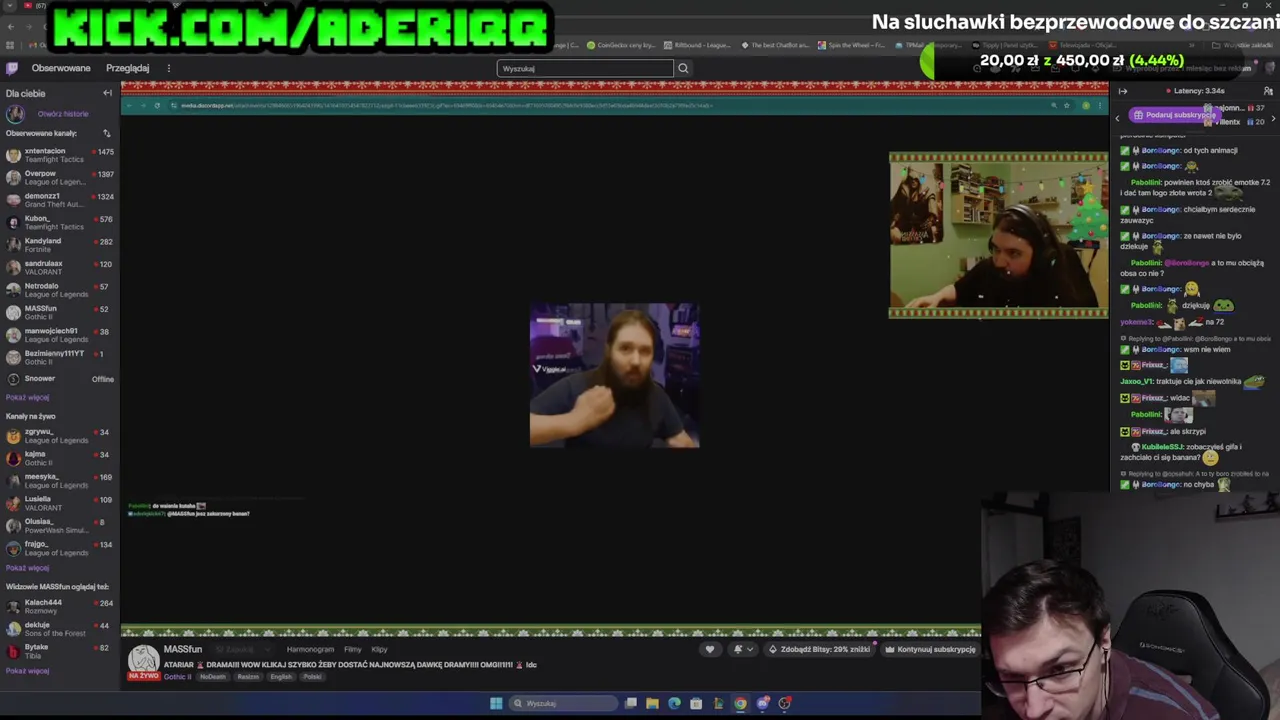Click the Polski stream tag
Screen dimensions: 1280x720
coord(312,677)
